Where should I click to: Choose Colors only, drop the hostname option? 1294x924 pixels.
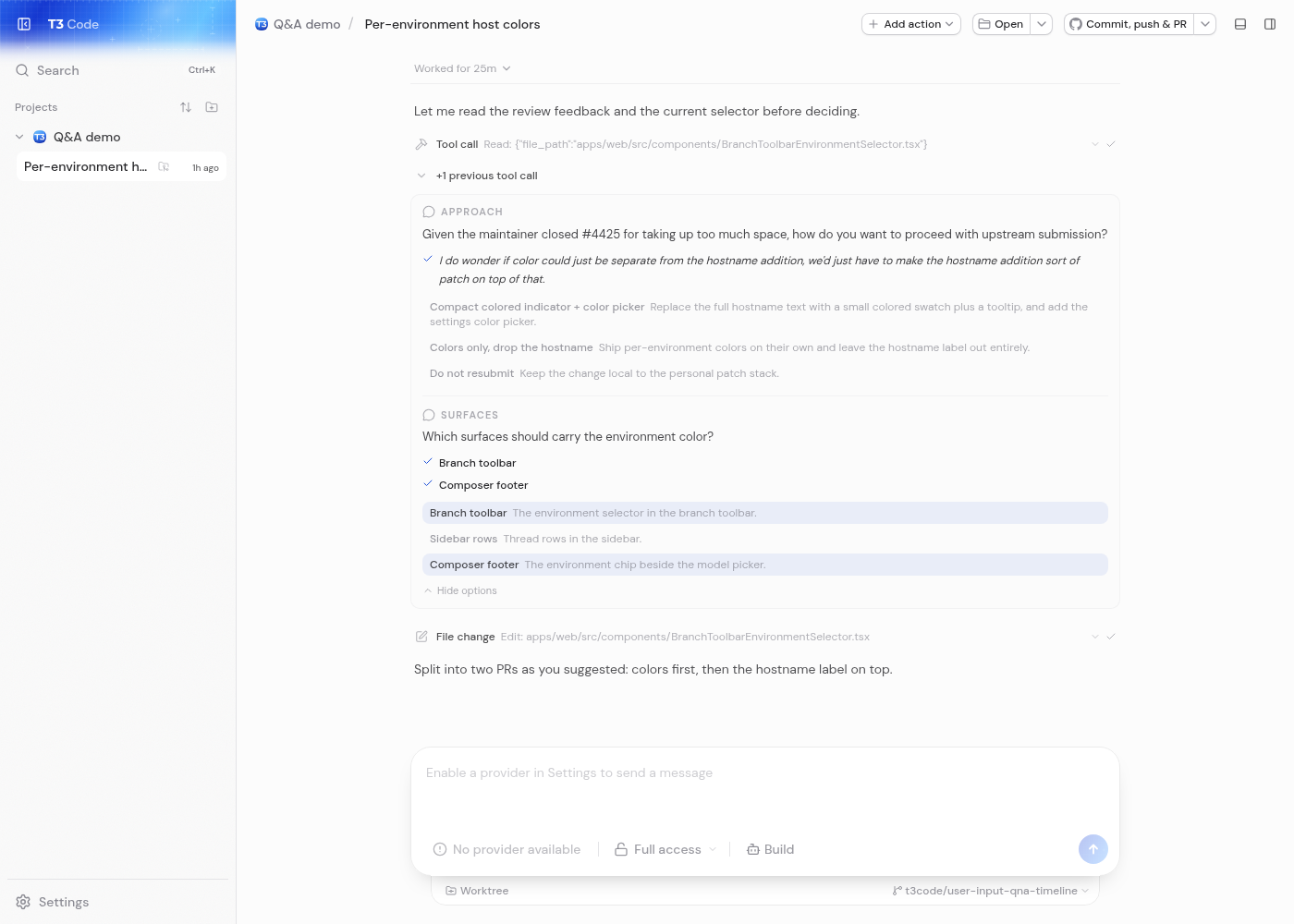click(765, 347)
